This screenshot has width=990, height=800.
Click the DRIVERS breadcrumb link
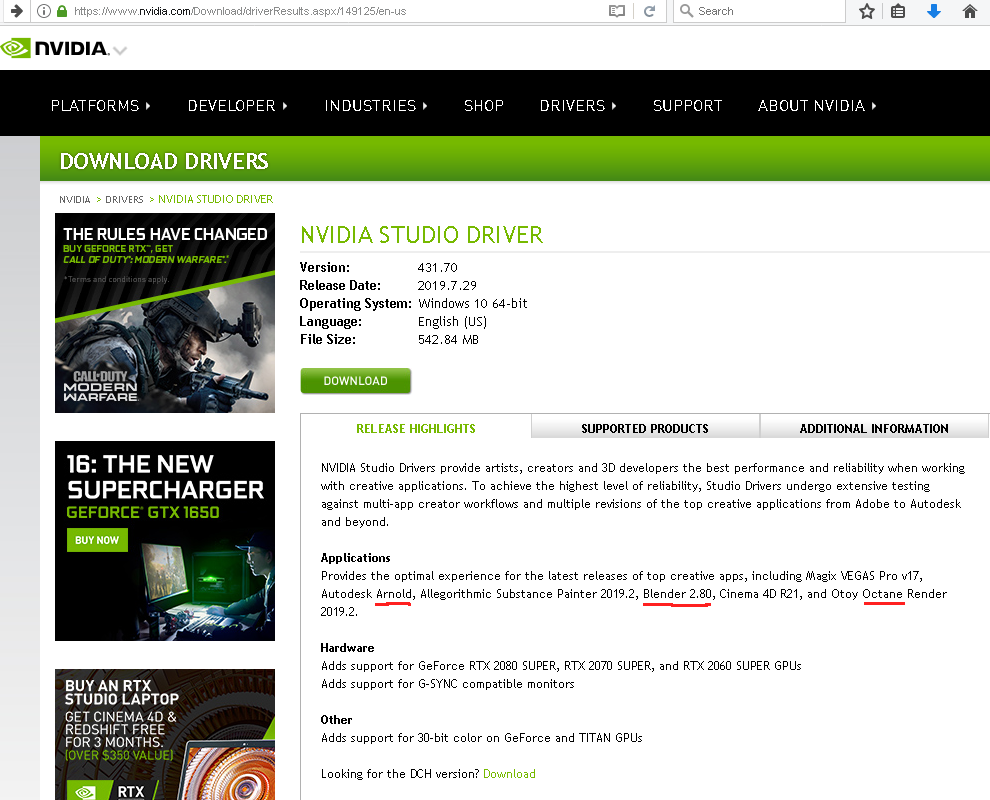pos(124,200)
